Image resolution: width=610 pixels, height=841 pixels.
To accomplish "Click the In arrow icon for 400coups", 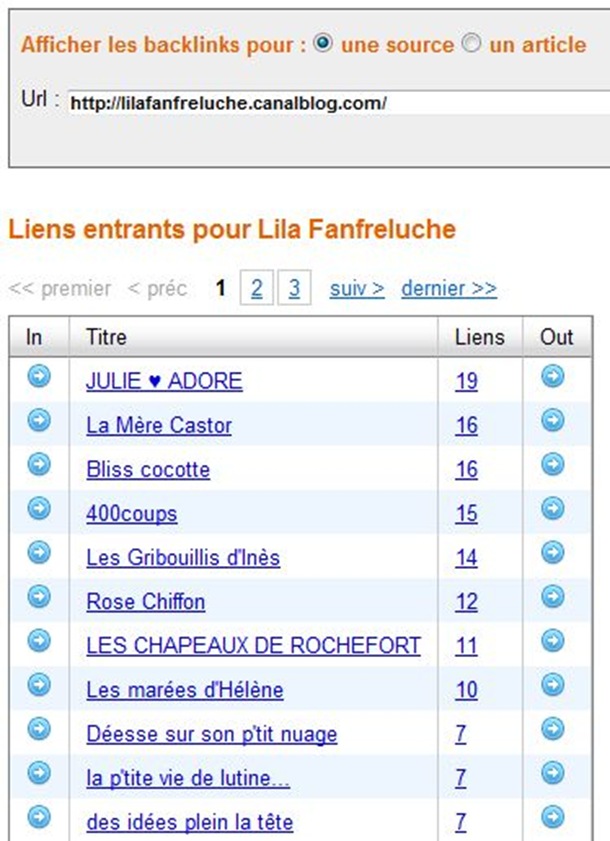I will [39, 508].
